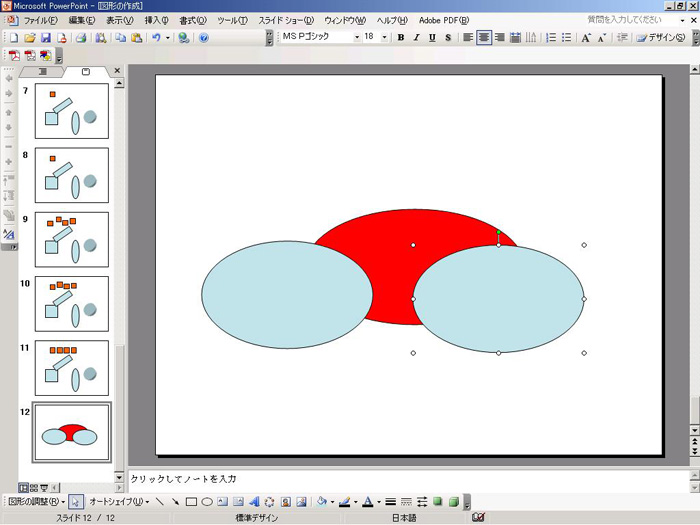Image resolution: width=700 pixels, height=525 pixels.
Task: Select the Arrow drawing tool
Action: pyautogui.click(x=175, y=502)
